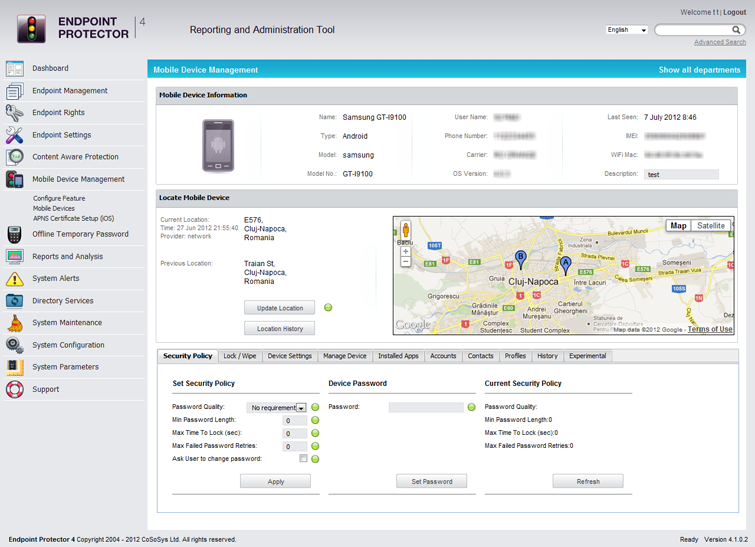Click map marker A

point(566,265)
